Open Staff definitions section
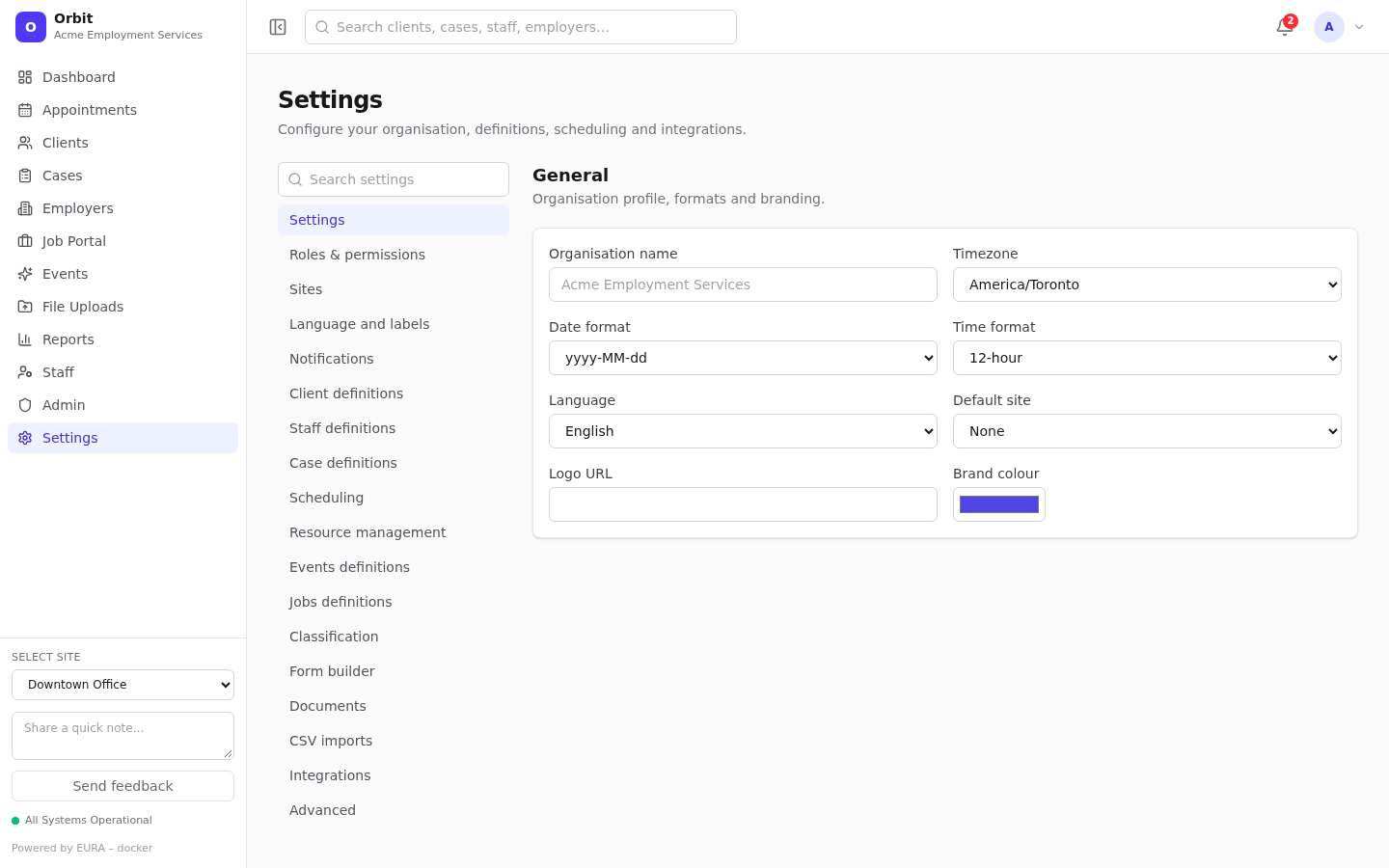This screenshot has width=1389, height=868. click(394, 428)
